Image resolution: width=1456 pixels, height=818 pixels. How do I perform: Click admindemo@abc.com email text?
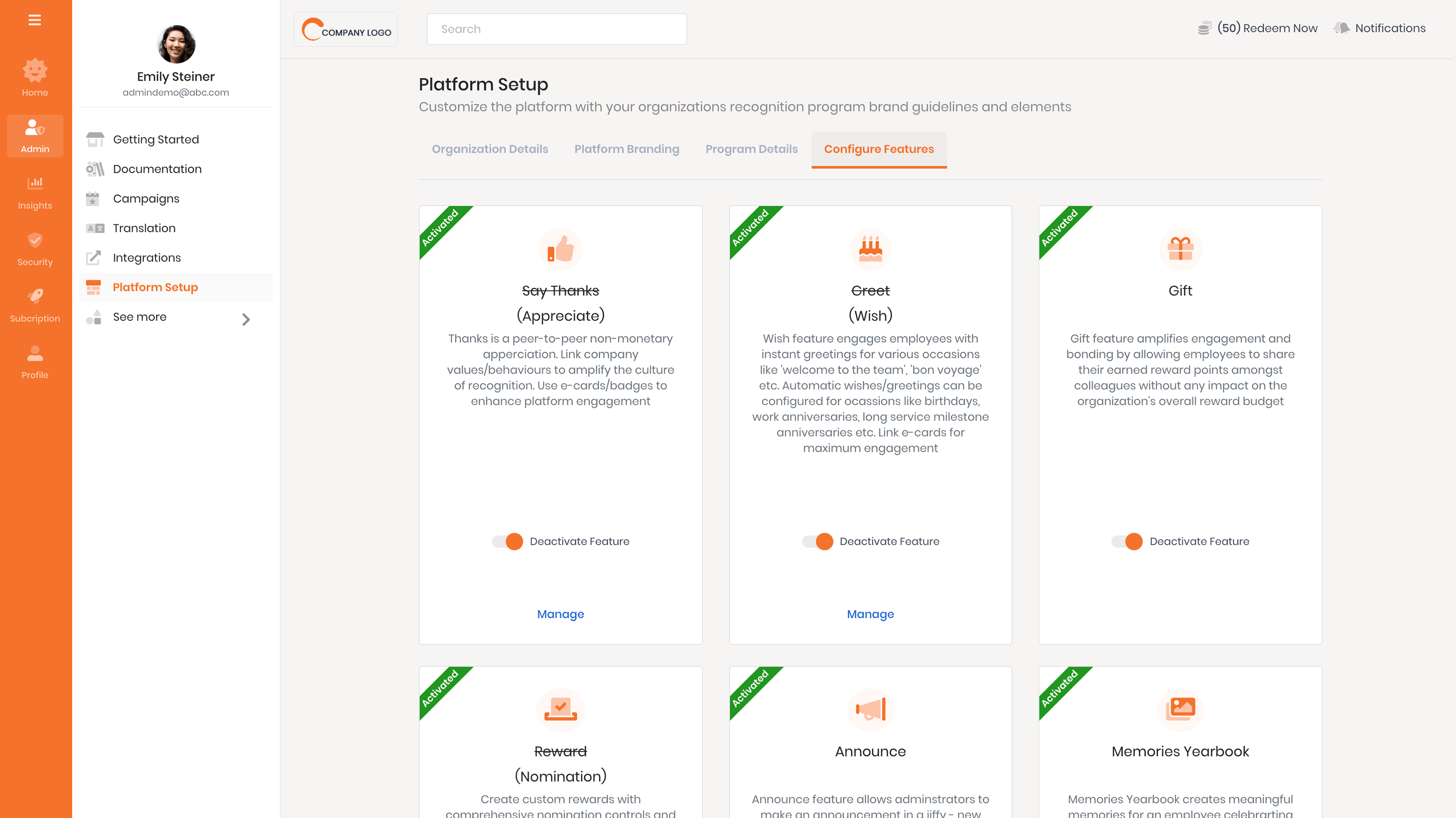point(176,93)
